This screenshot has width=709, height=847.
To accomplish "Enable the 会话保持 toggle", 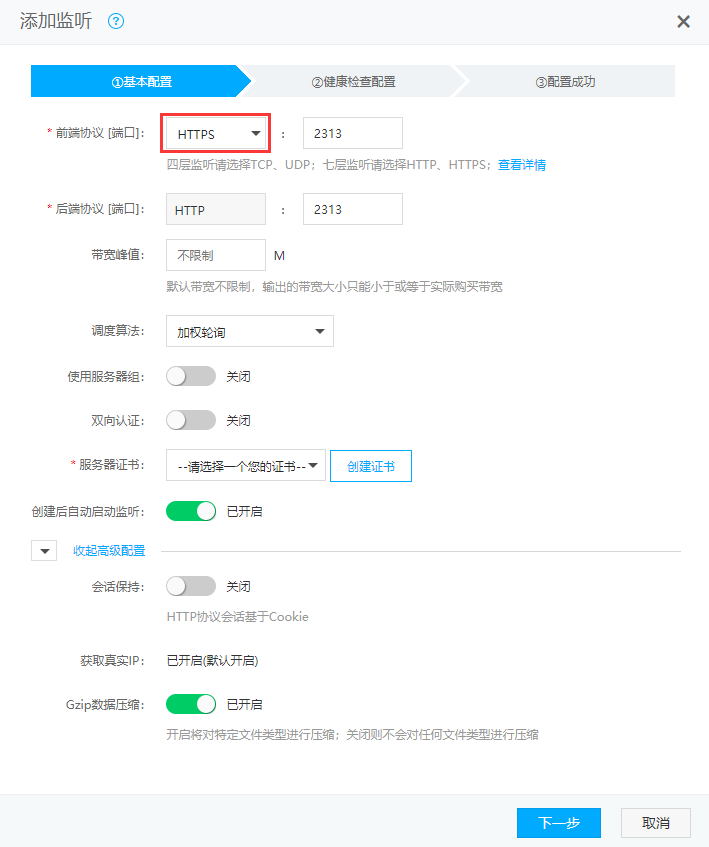I will click(x=191, y=586).
